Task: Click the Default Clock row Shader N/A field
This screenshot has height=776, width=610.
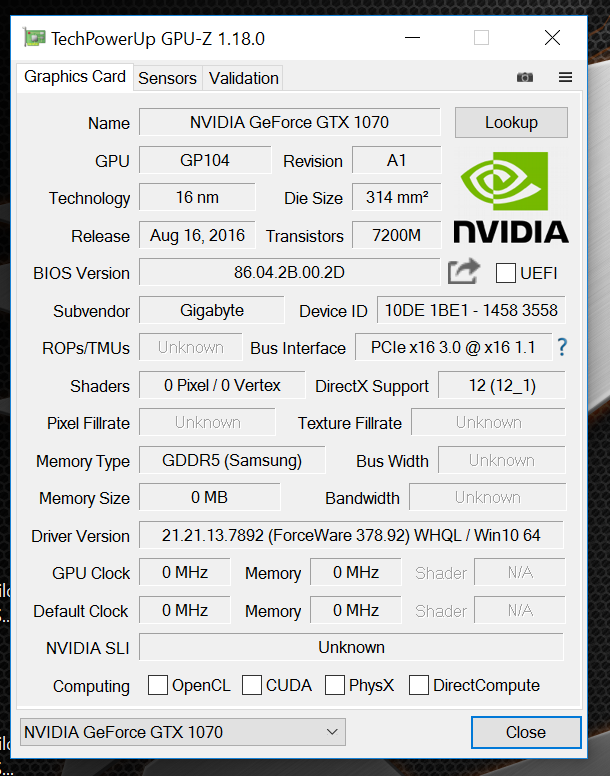Action: 520,610
